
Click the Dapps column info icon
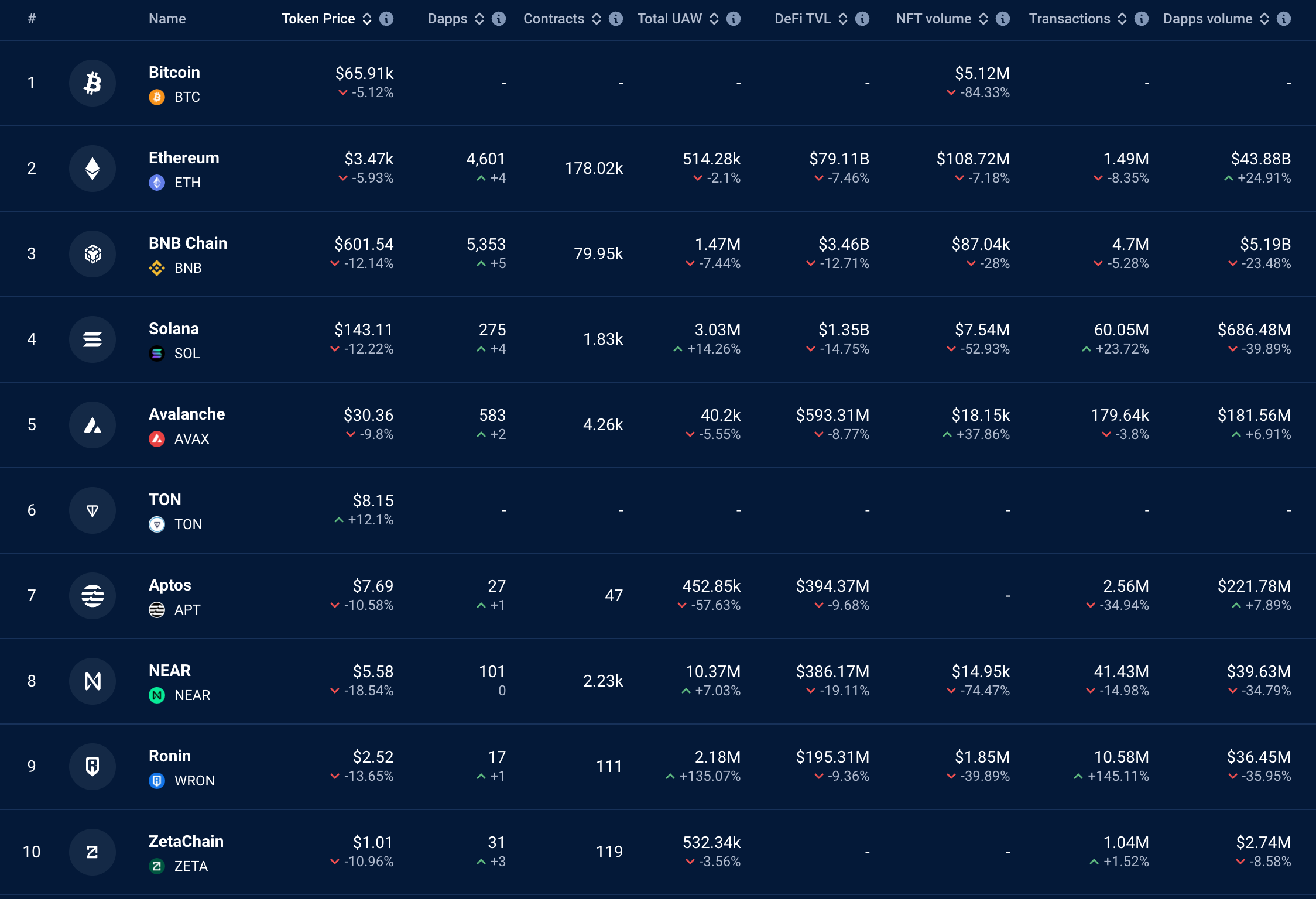[x=499, y=19]
